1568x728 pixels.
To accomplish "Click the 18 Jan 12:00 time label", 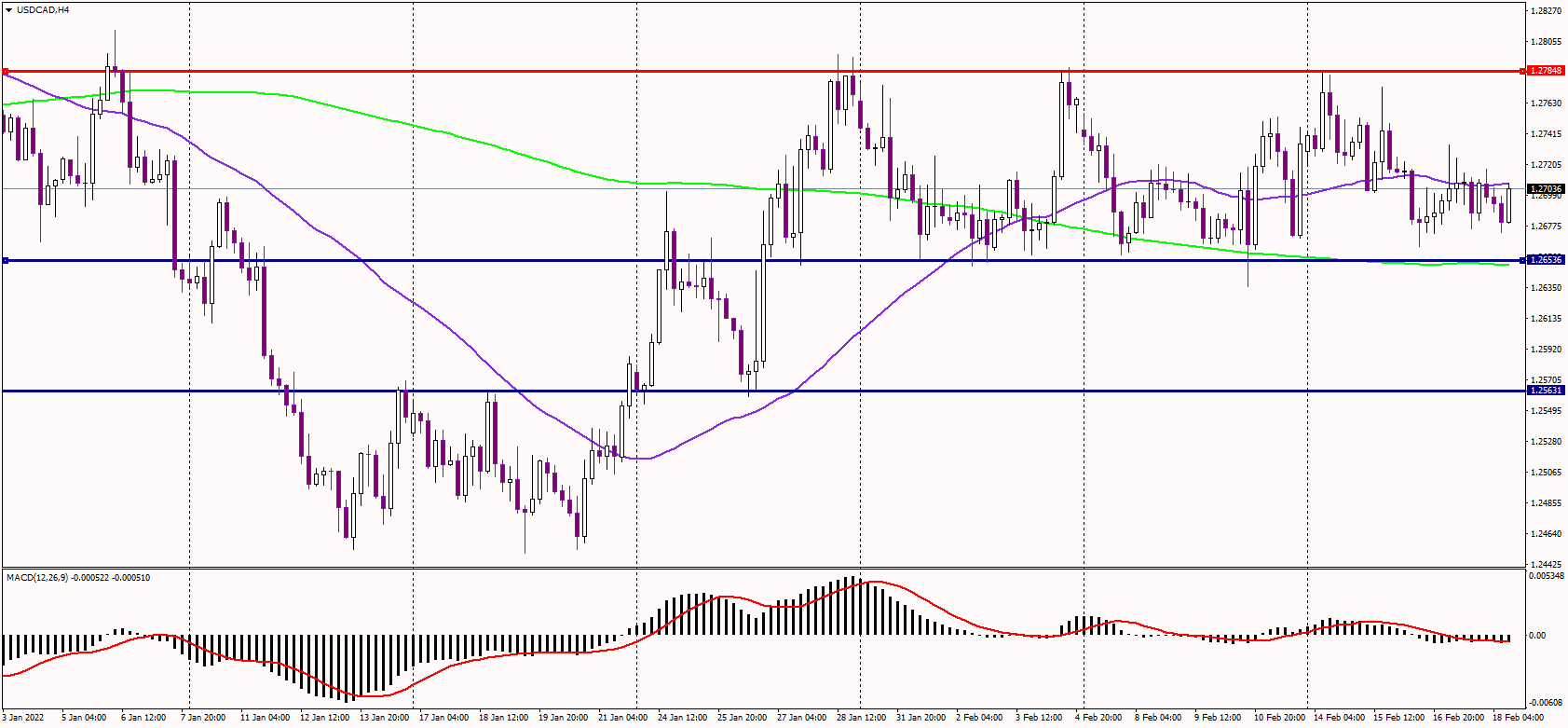I will pos(503,718).
